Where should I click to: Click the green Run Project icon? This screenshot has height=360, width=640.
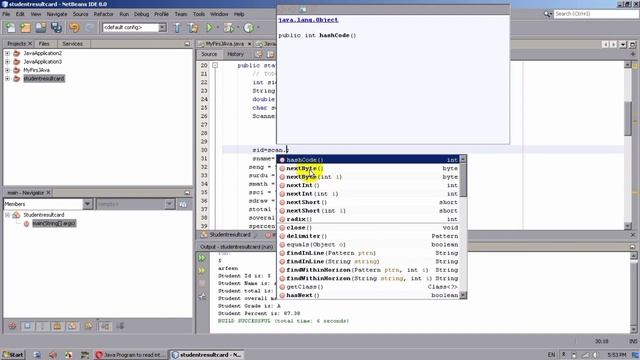[209, 27]
